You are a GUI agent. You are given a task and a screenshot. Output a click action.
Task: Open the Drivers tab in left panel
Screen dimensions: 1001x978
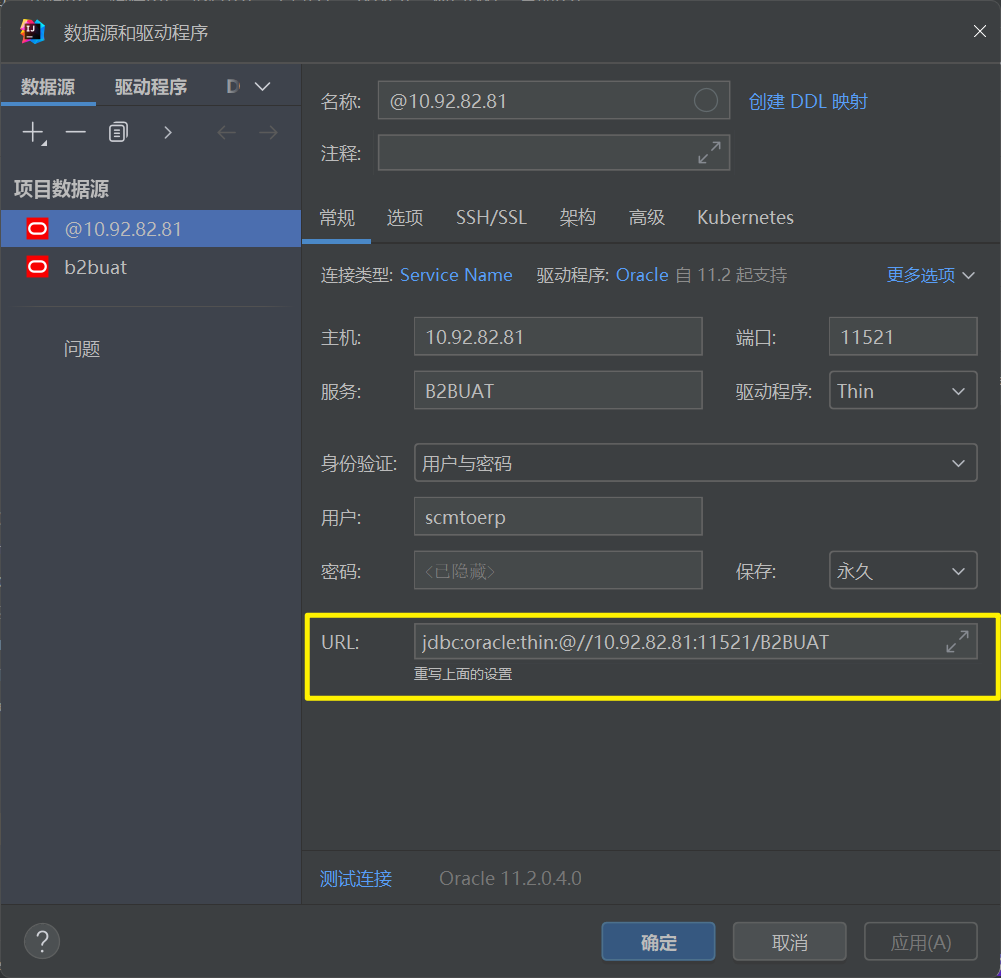coord(150,87)
